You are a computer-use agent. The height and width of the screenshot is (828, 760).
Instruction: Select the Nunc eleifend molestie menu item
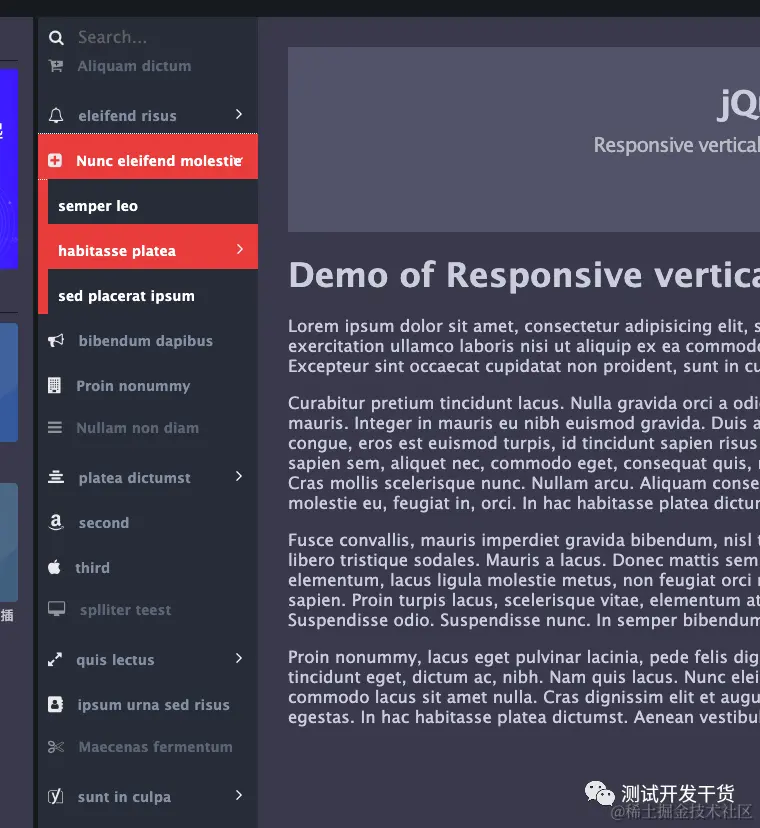click(x=148, y=156)
